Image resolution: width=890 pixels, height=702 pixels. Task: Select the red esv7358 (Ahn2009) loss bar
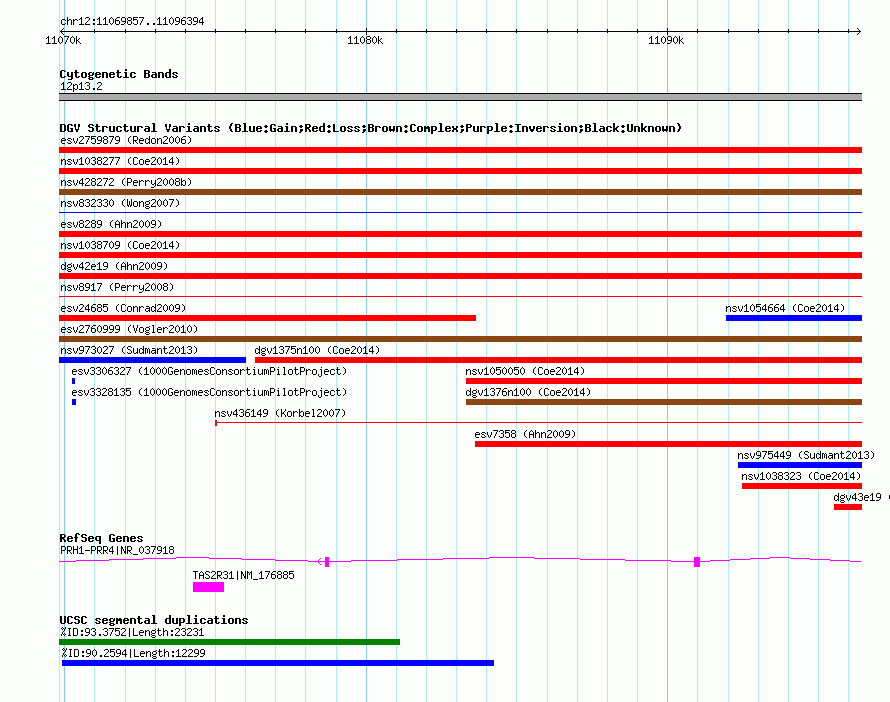tap(667, 444)
